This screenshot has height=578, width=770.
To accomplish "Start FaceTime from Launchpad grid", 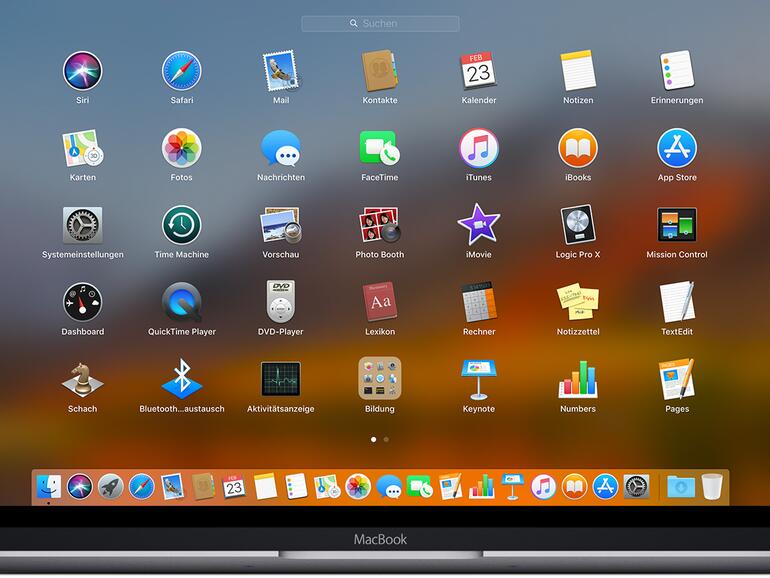I will tap(380, 148).
